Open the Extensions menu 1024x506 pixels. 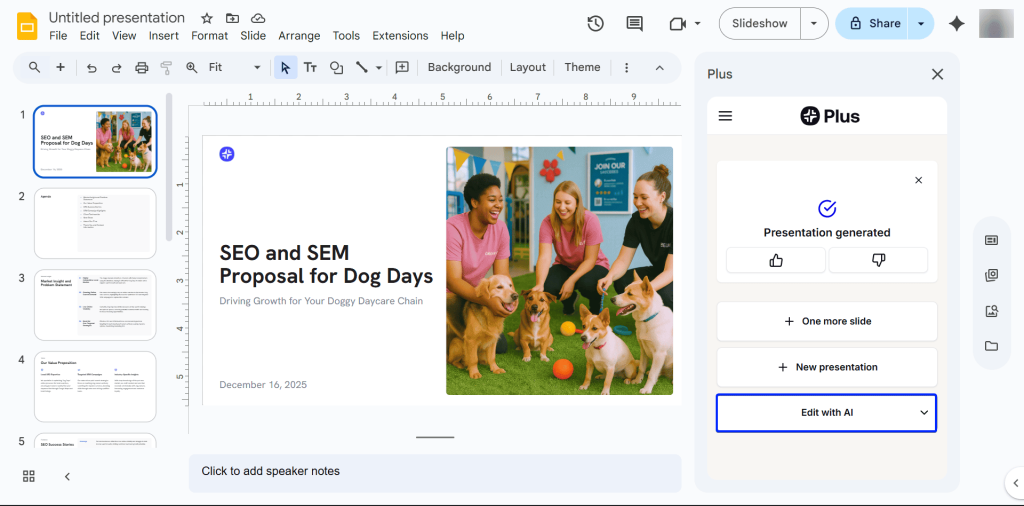point(400,36)
